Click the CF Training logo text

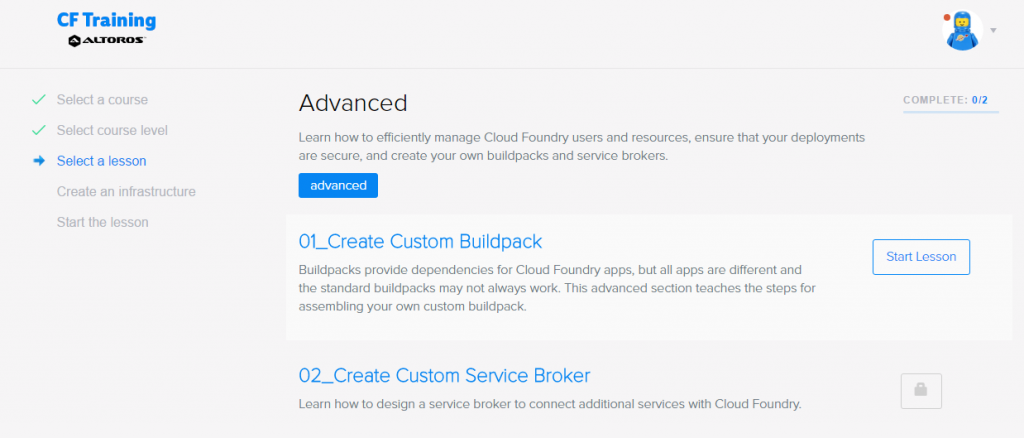(106, 20)
